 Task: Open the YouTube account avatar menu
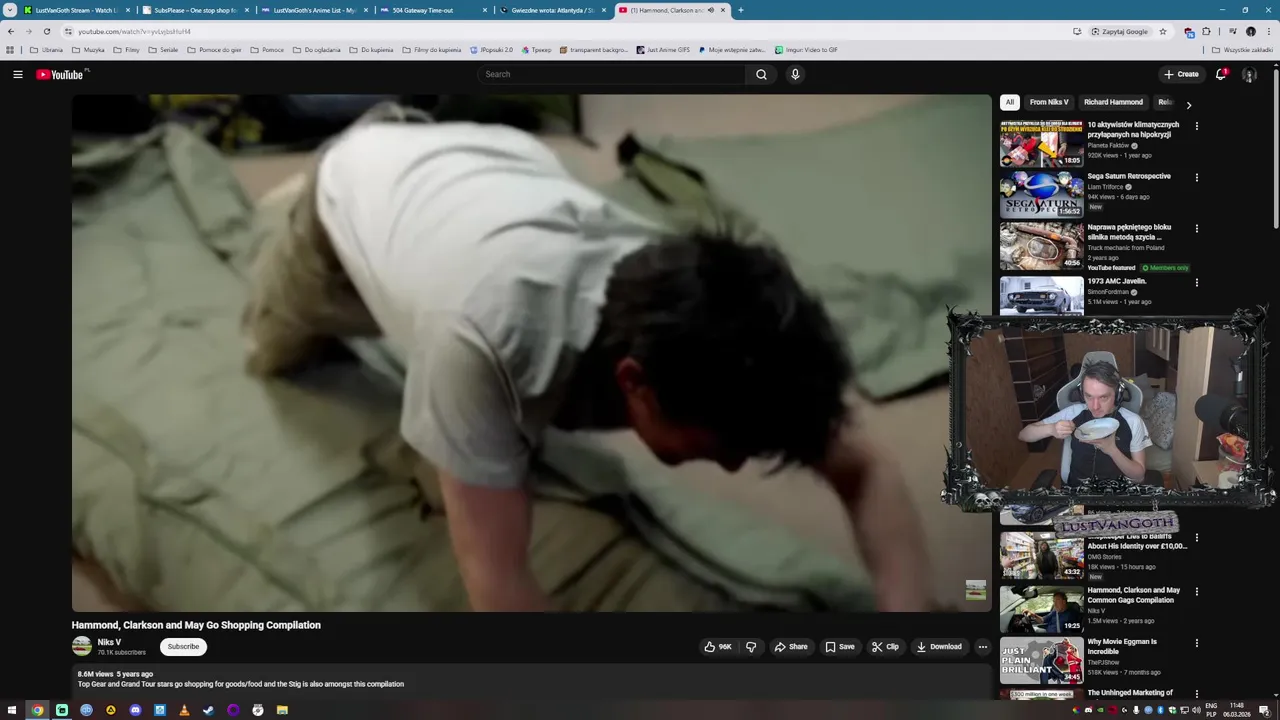pyautogui.click(x=1249, y=74)
